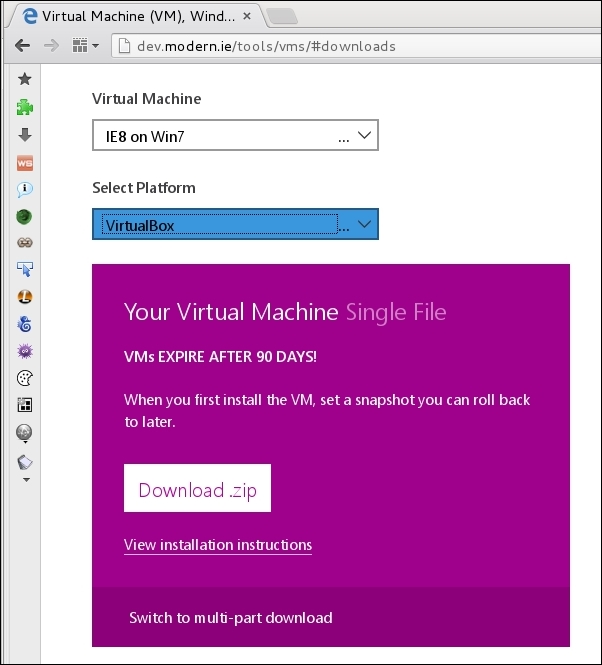Click the Download .zip button
This screenshot has height=665, width=602.
pos(197,488)
